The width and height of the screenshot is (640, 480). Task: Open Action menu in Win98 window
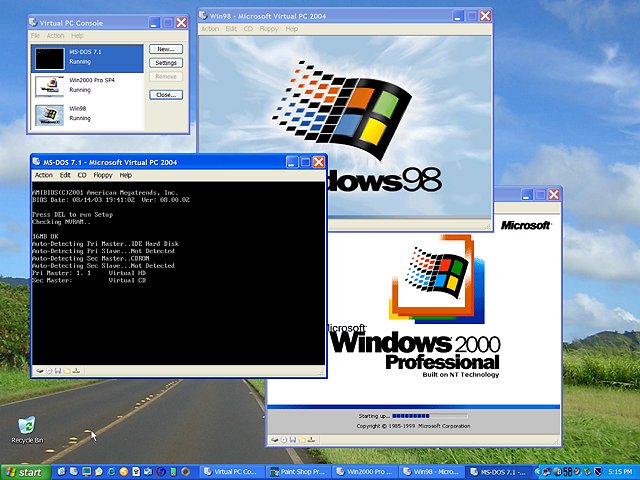pyautogui.click(x=210, y=29)
